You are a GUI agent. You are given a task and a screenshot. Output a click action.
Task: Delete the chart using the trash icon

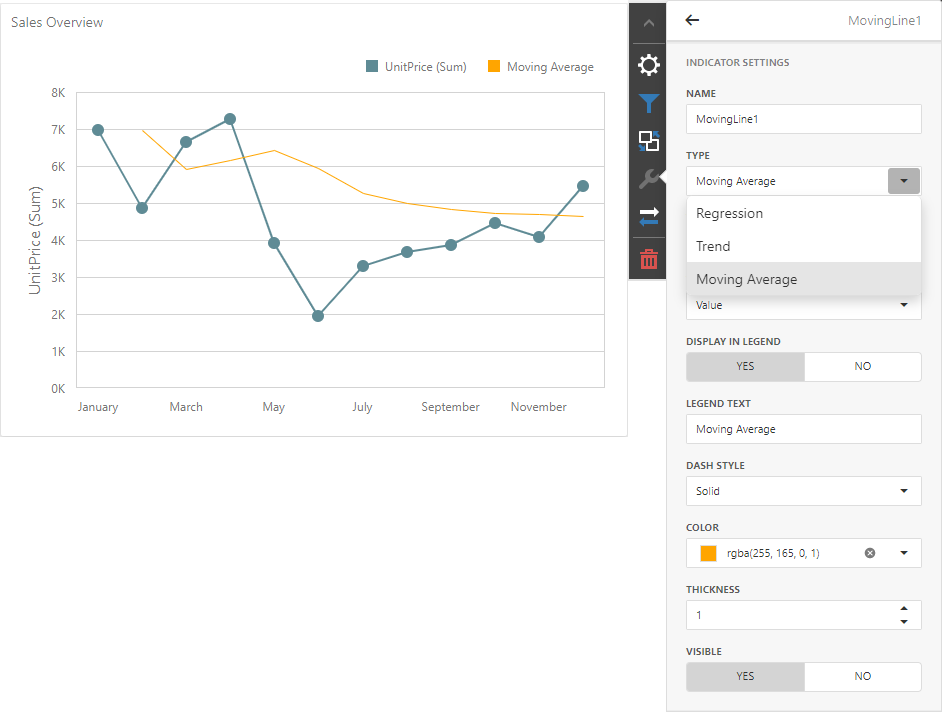coord(649,259)
